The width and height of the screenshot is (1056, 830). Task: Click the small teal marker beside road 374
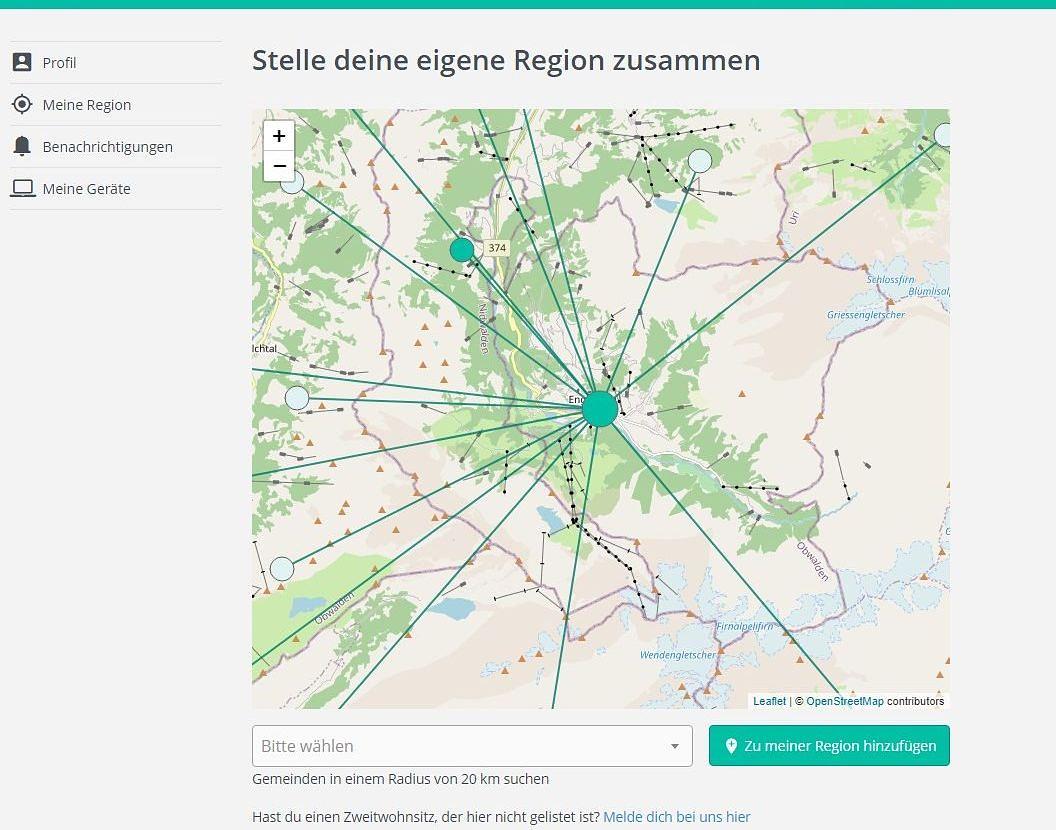tap(461, 250)
